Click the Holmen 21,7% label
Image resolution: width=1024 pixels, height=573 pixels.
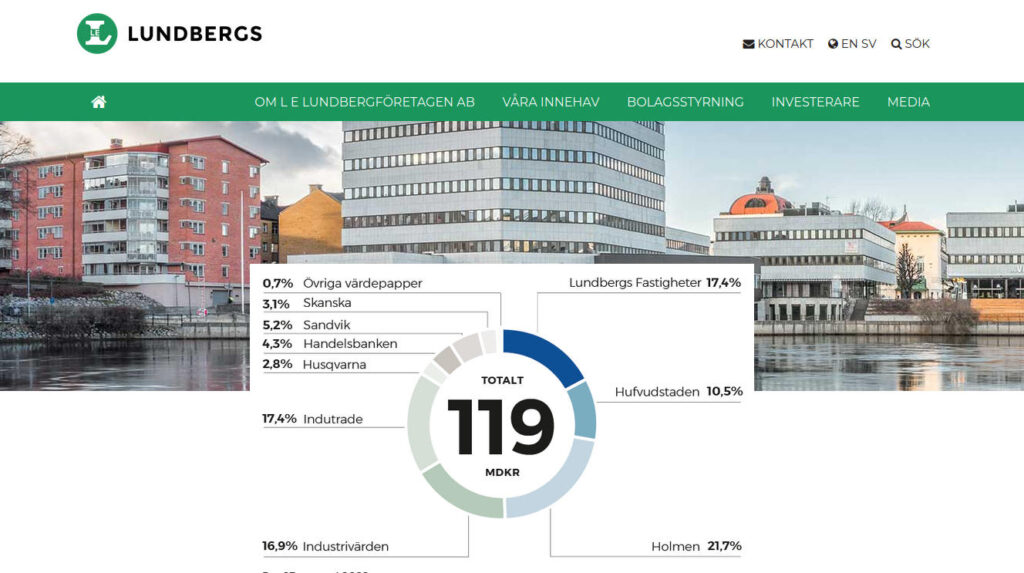696,546
